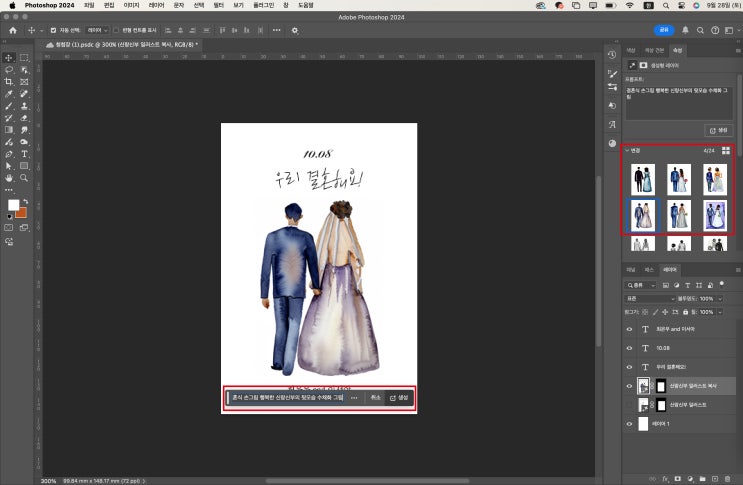Open the options bar gear settings

click(x=295, y=30)
